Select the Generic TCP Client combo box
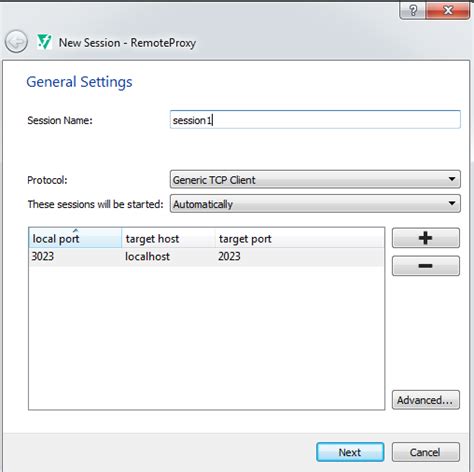 tap(315, 179)
